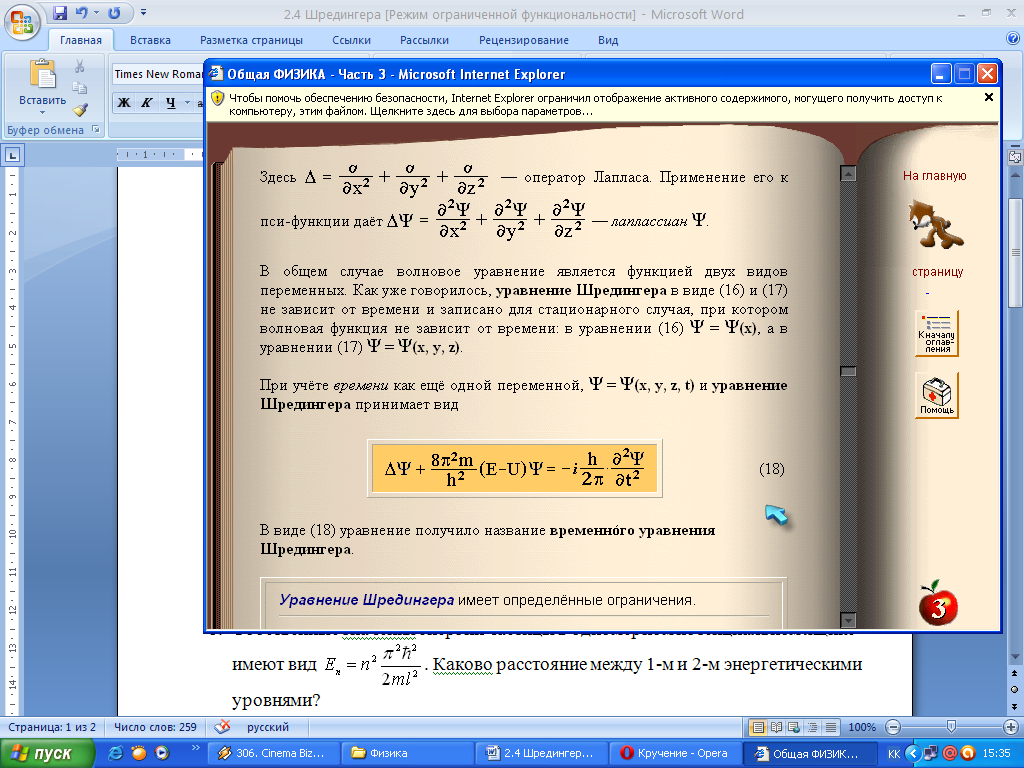Screen dimensions: 1024x768
Task: Click the 'На главную' link
Action: [935, 176]
